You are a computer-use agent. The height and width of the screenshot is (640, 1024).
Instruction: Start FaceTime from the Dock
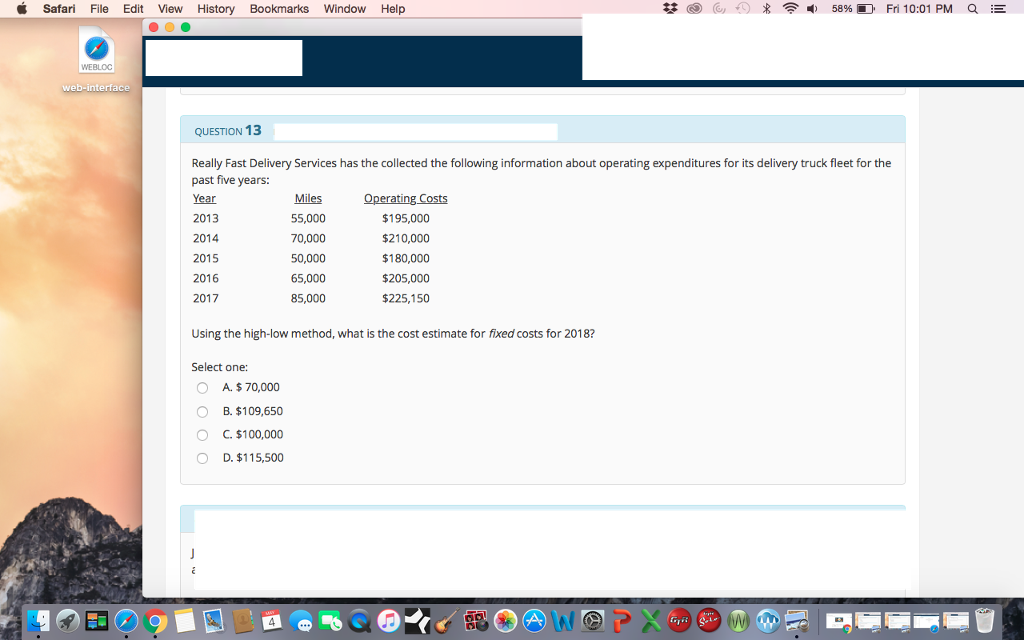click(332, 621)
